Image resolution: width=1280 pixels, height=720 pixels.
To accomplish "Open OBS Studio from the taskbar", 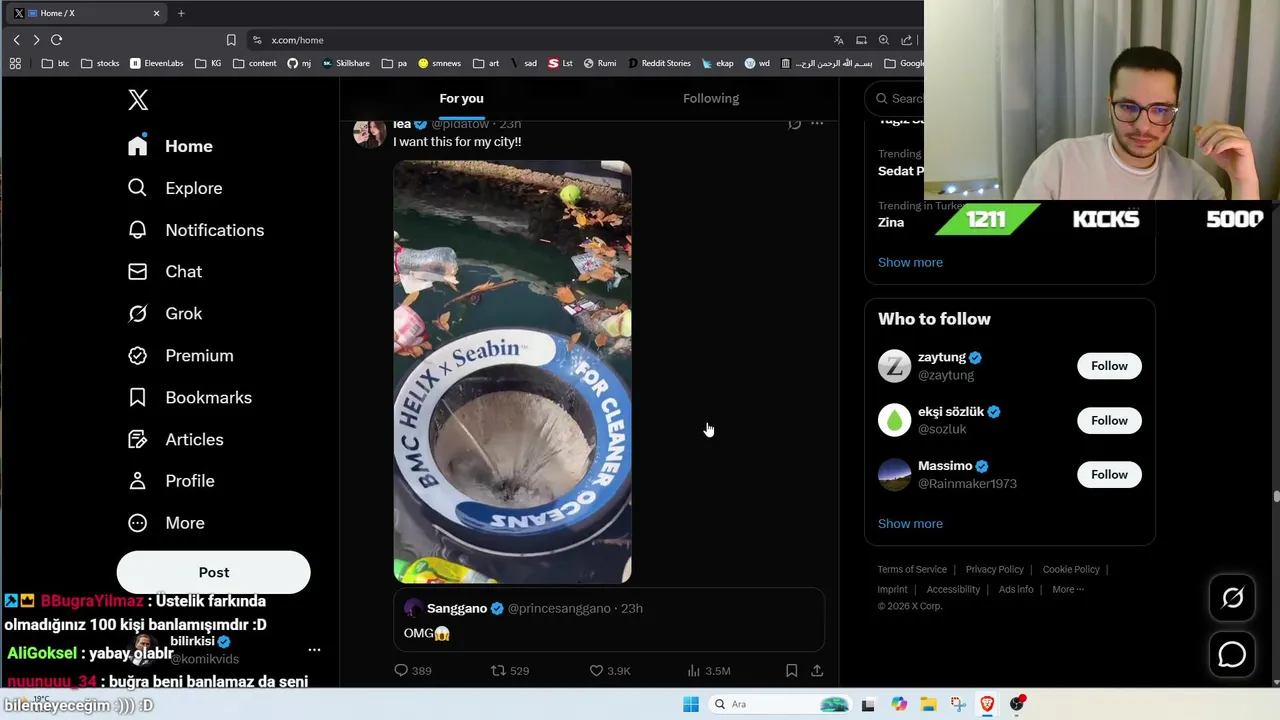I will coord(1017,704).
